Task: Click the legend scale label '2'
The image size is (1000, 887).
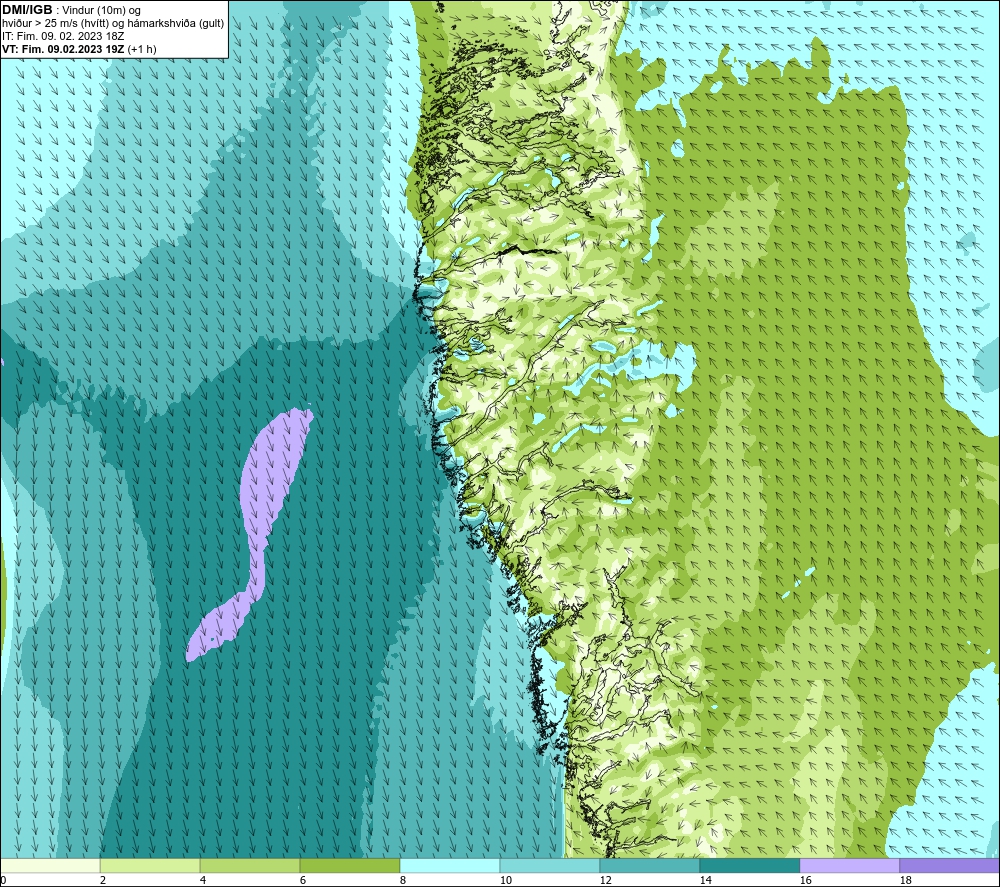Action: (103, 880)
